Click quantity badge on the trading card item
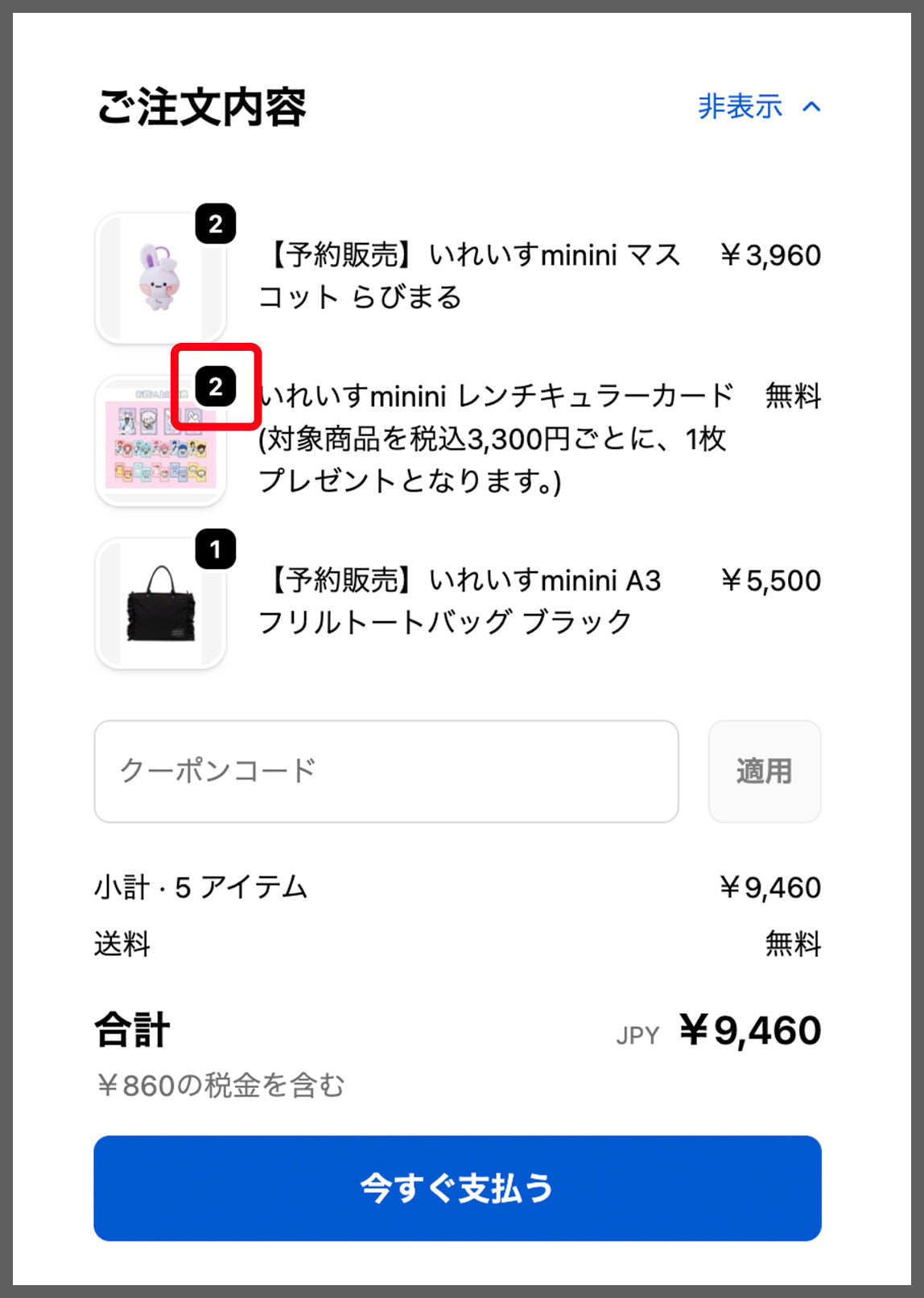 tap(216, 387)
